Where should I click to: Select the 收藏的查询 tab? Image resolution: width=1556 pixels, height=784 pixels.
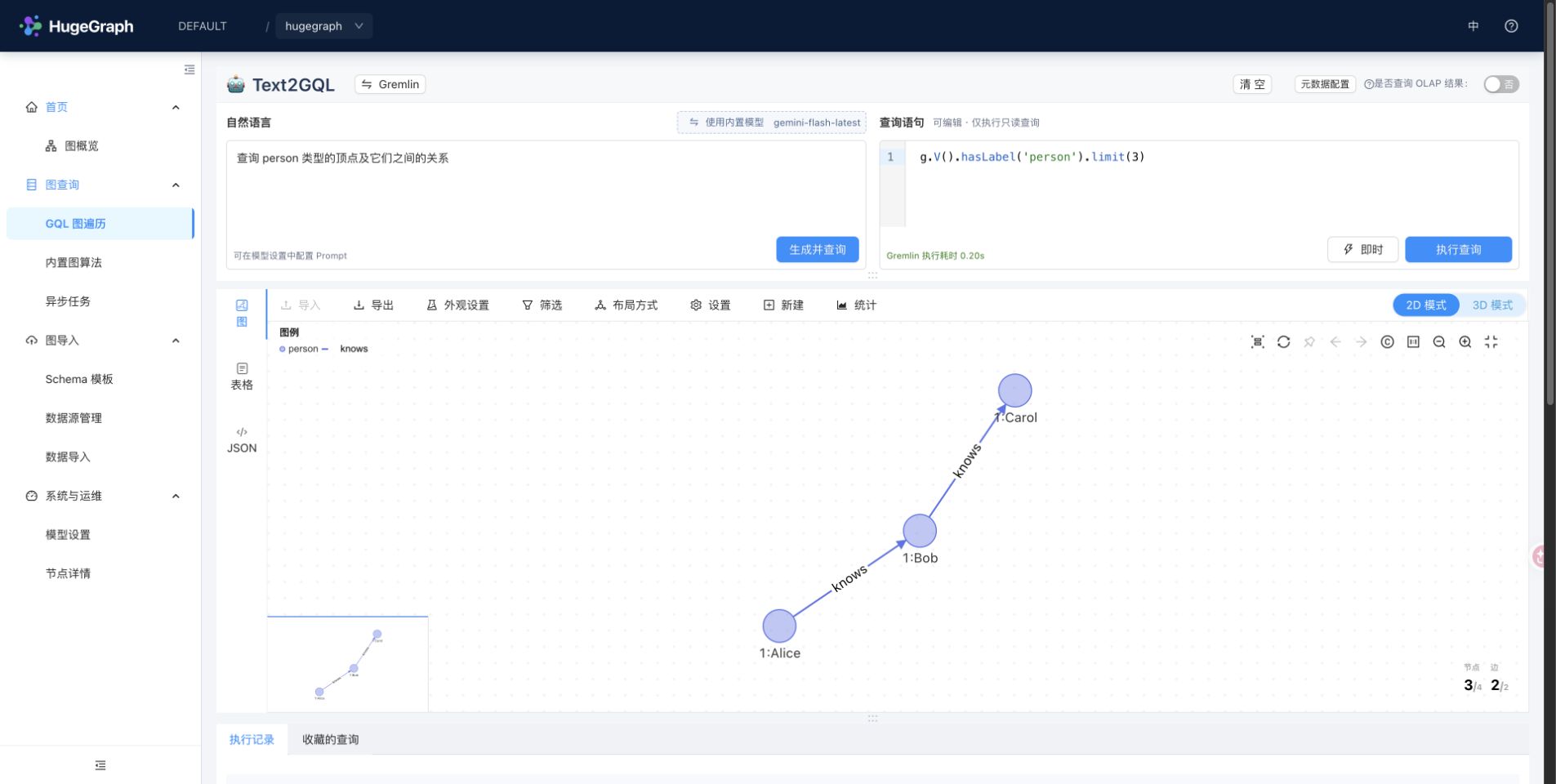(331, 740)
